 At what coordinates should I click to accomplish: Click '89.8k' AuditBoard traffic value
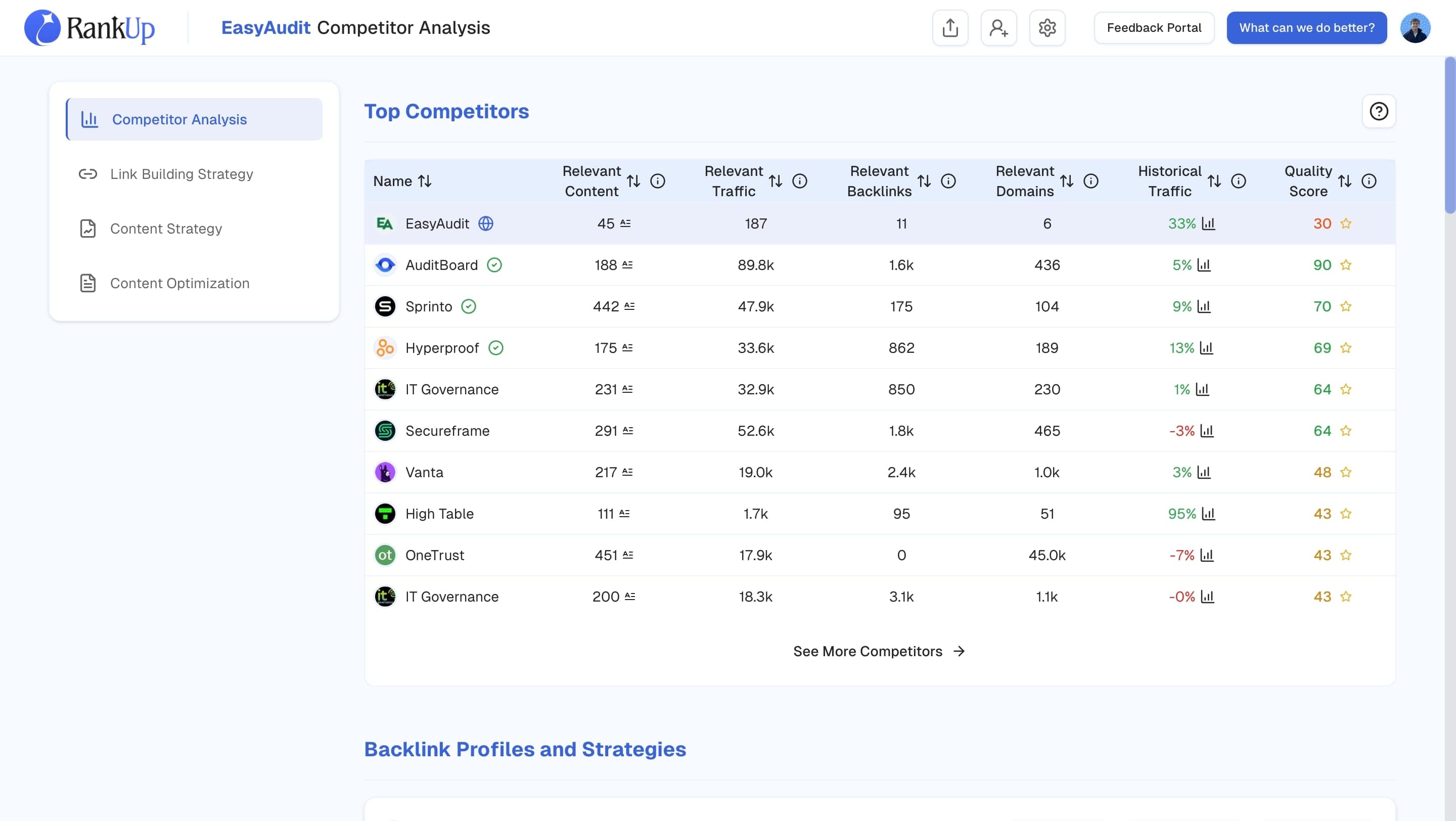(x=756, y=265)
